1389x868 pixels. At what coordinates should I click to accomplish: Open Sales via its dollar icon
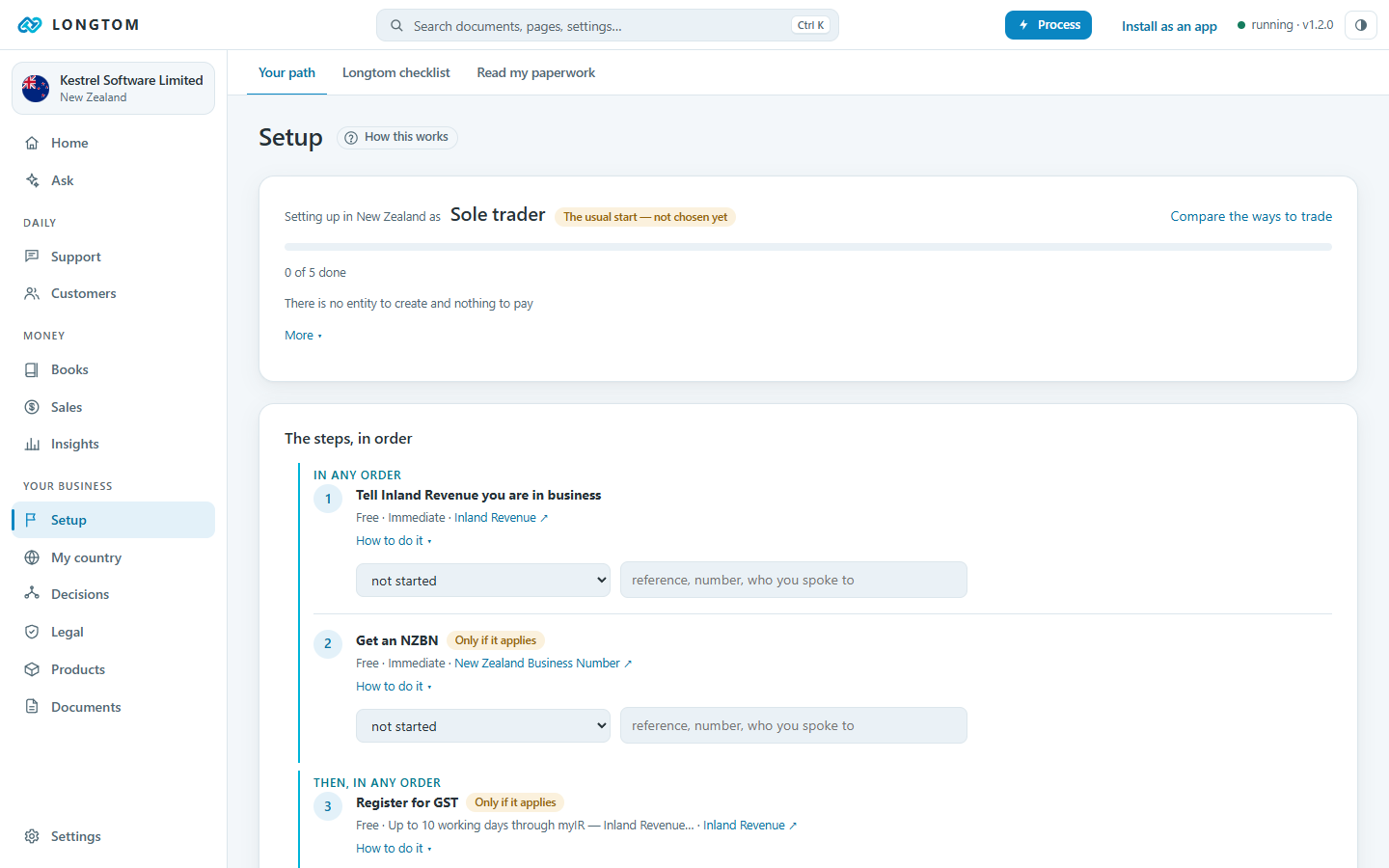coord(32,407)
